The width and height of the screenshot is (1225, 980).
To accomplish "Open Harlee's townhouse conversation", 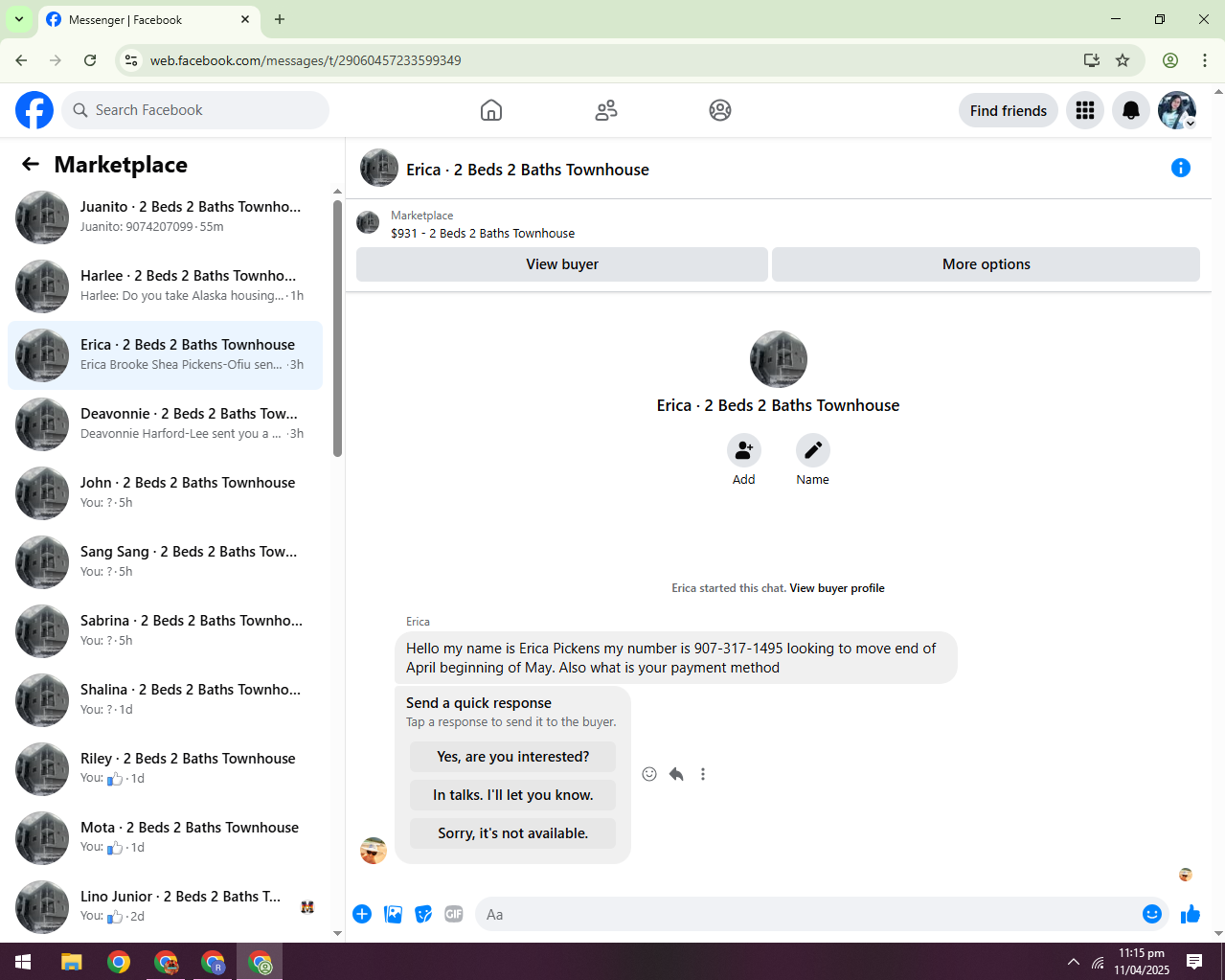I will 165,286.
